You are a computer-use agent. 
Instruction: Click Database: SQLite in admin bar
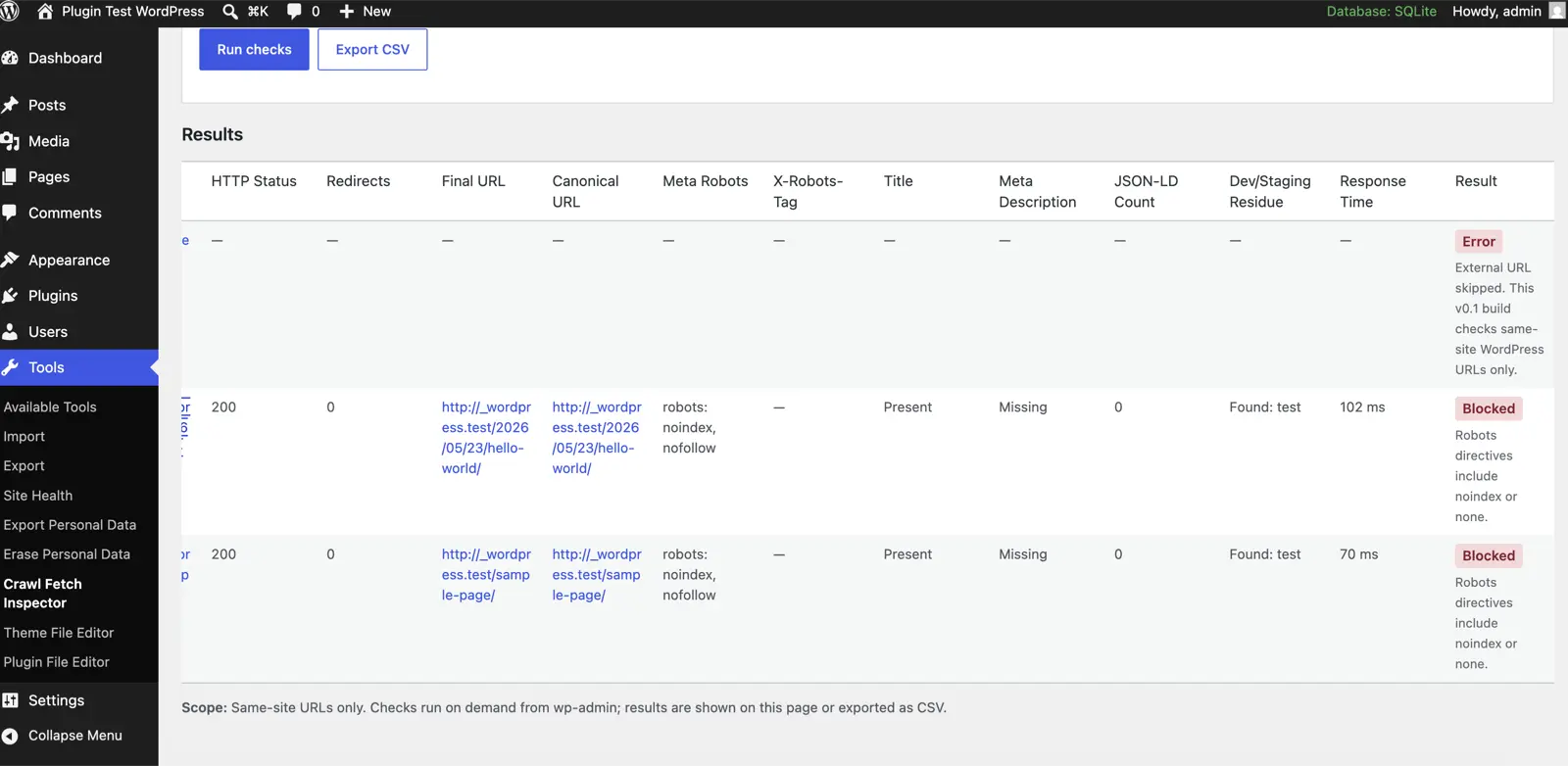click(x=1382, y=11)
